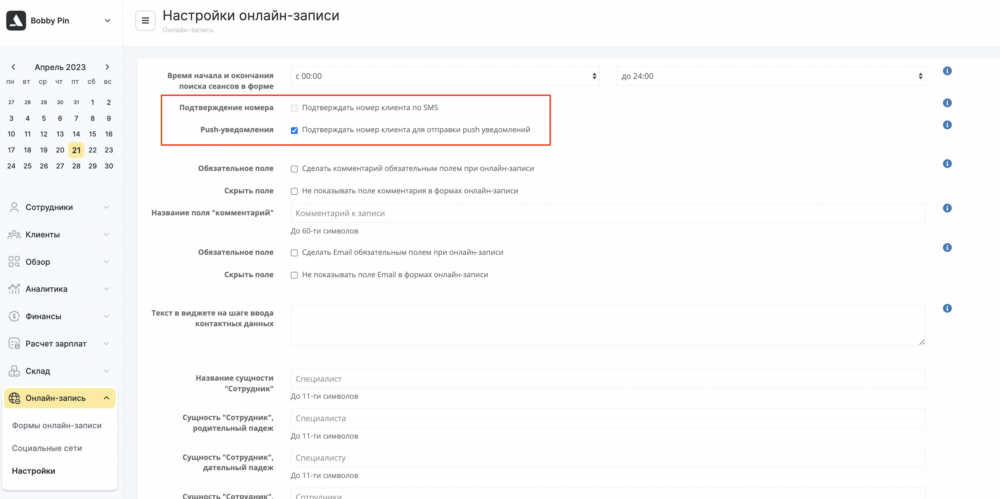
Task: Select April 21 in the calendar
Action: (x=76, y=150)
